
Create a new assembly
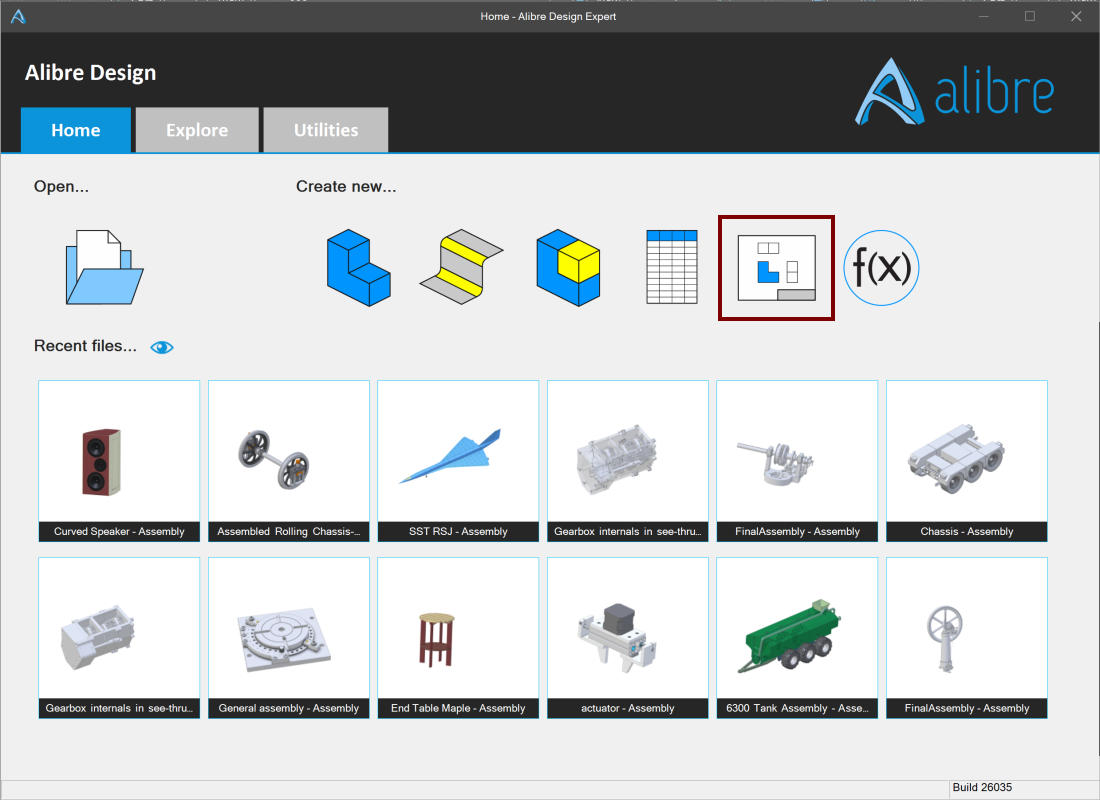pos(568,267)
